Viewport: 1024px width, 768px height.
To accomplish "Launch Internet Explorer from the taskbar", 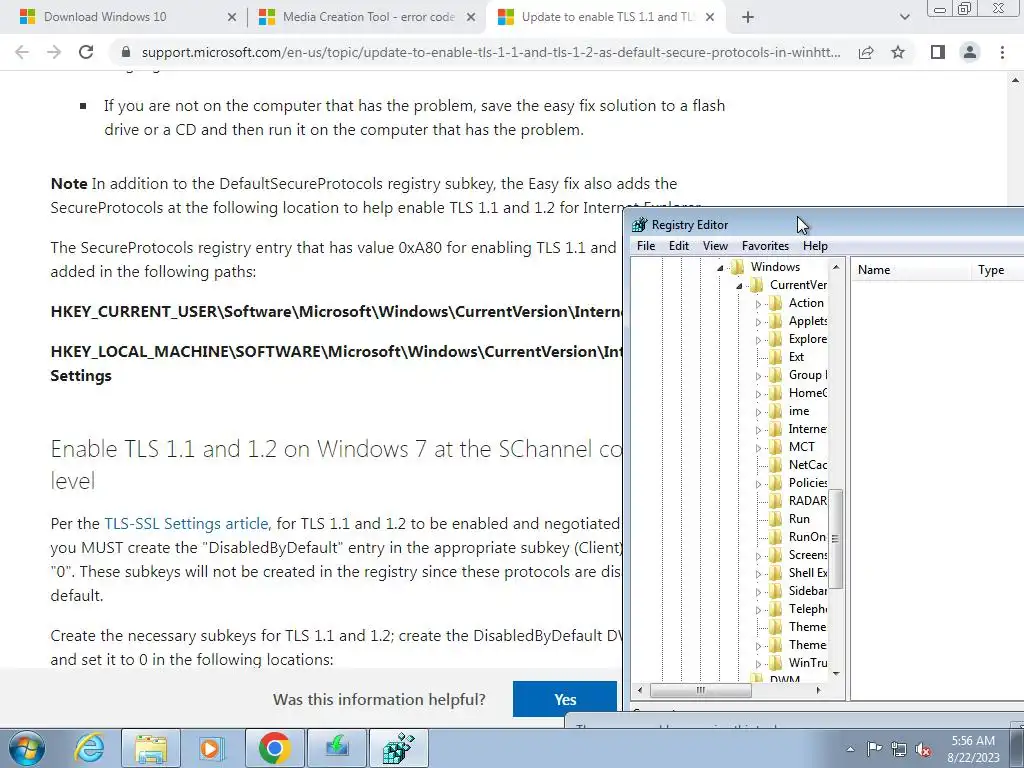I will [x=89, y=748].
